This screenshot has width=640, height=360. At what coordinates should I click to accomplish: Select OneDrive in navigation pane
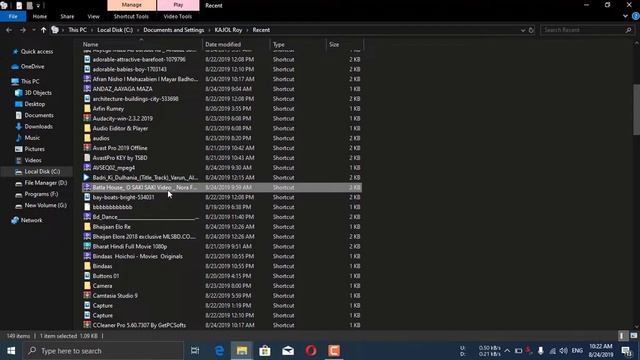click(32, 67)
